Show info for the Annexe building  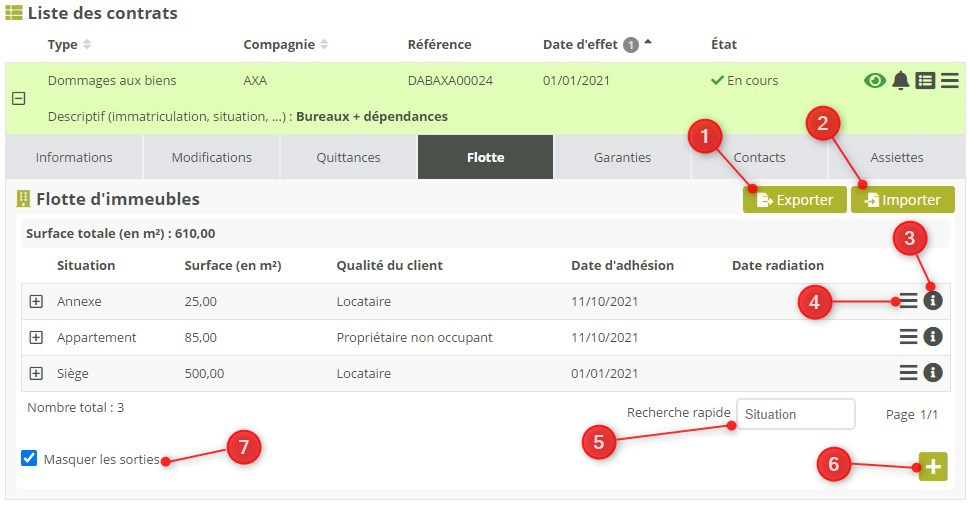[933, 301]
